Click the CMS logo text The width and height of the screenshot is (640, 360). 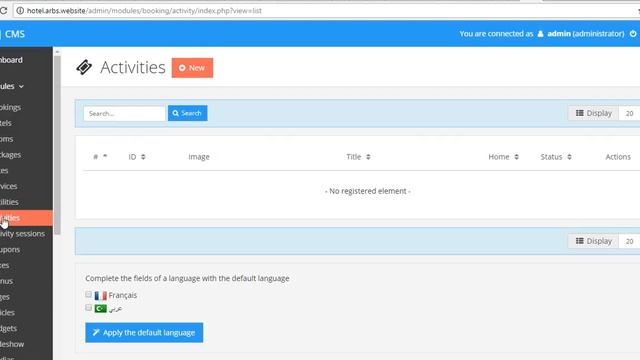click(15, 34)
